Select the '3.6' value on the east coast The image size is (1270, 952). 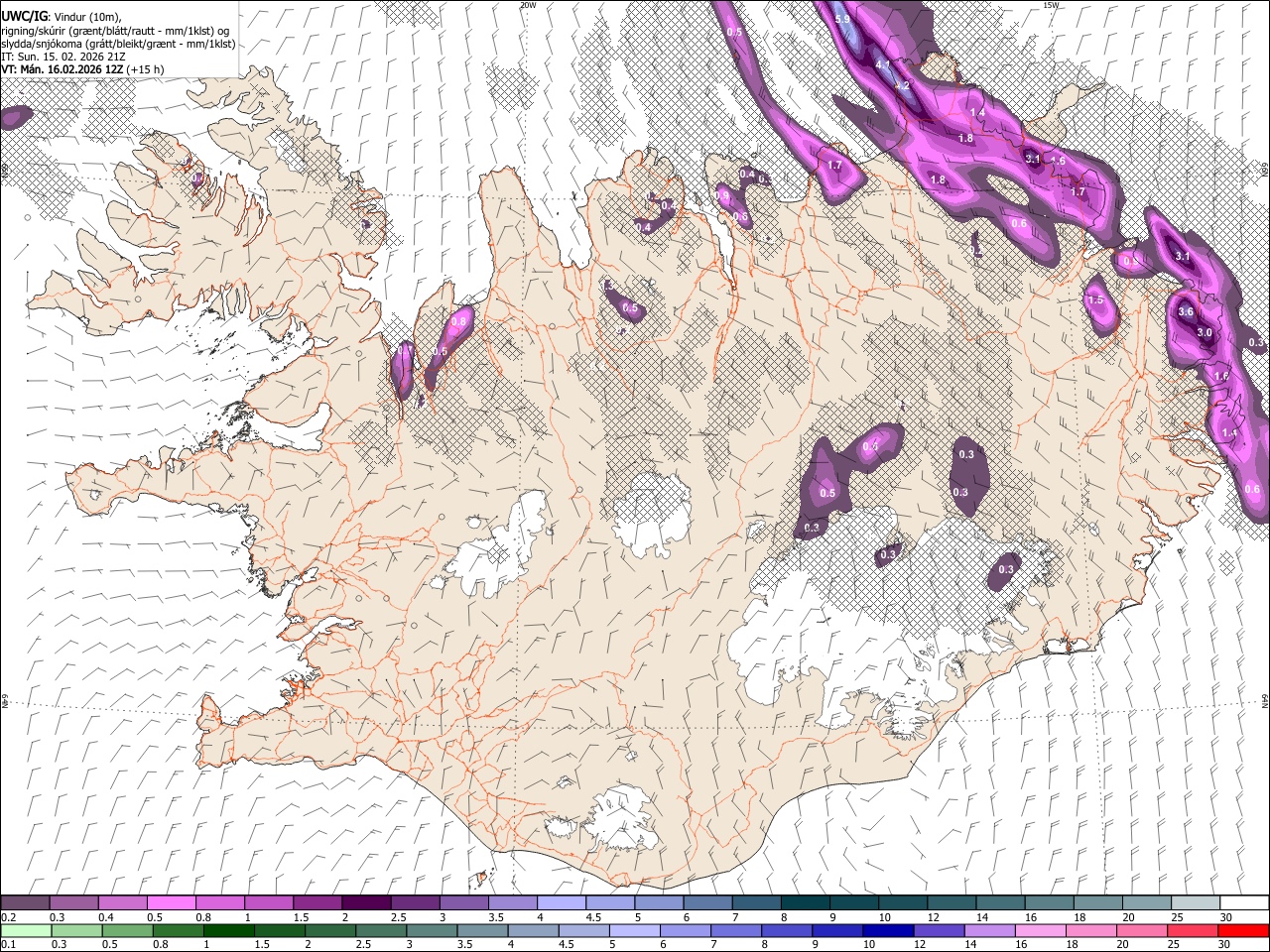(x=1186, y=311)
